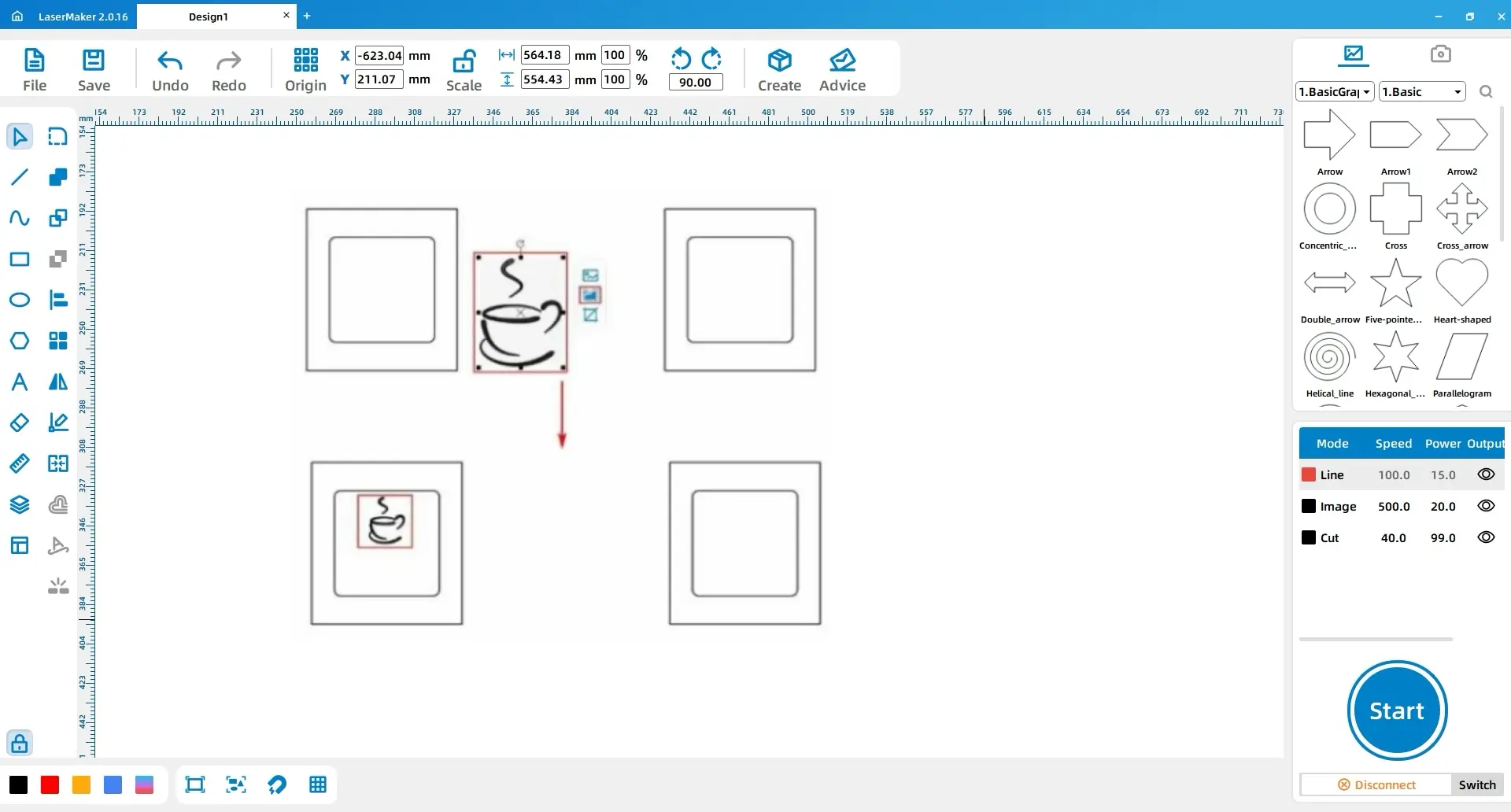Click the X position input field

[x=379, y=55]
